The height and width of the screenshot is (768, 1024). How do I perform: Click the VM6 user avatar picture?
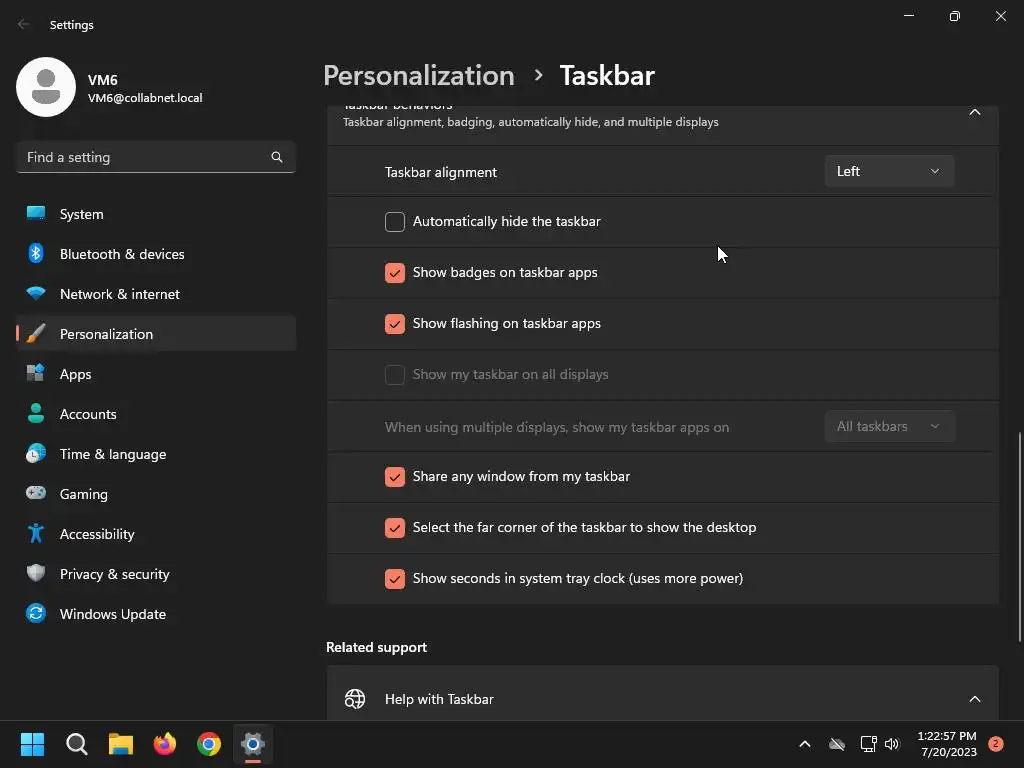click(46, 87)
